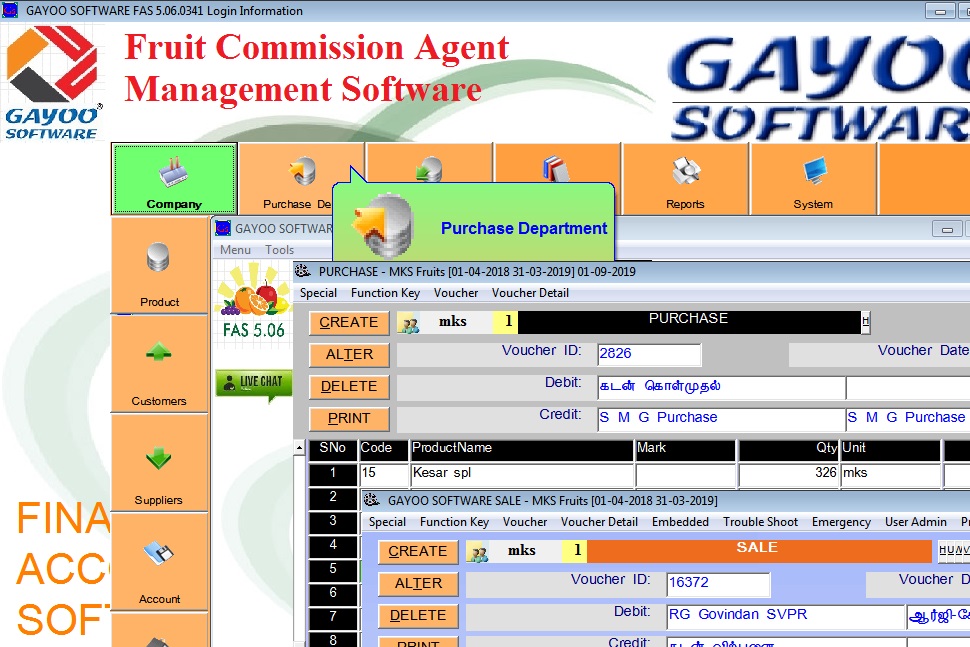
Task: Click the users icon in Purchase header
Action: pos(408,323)
